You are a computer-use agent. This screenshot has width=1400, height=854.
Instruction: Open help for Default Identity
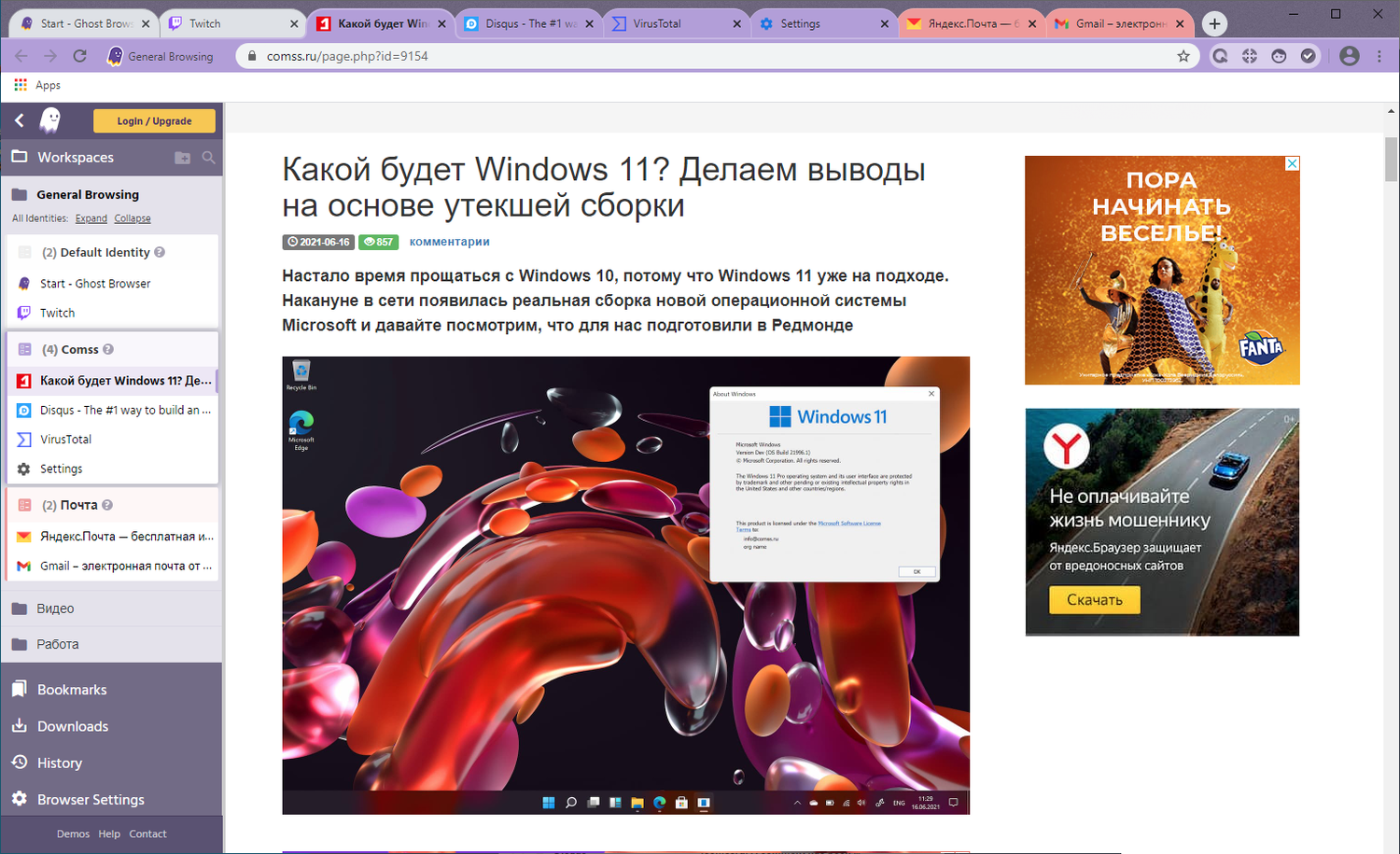tap(160, 252)
